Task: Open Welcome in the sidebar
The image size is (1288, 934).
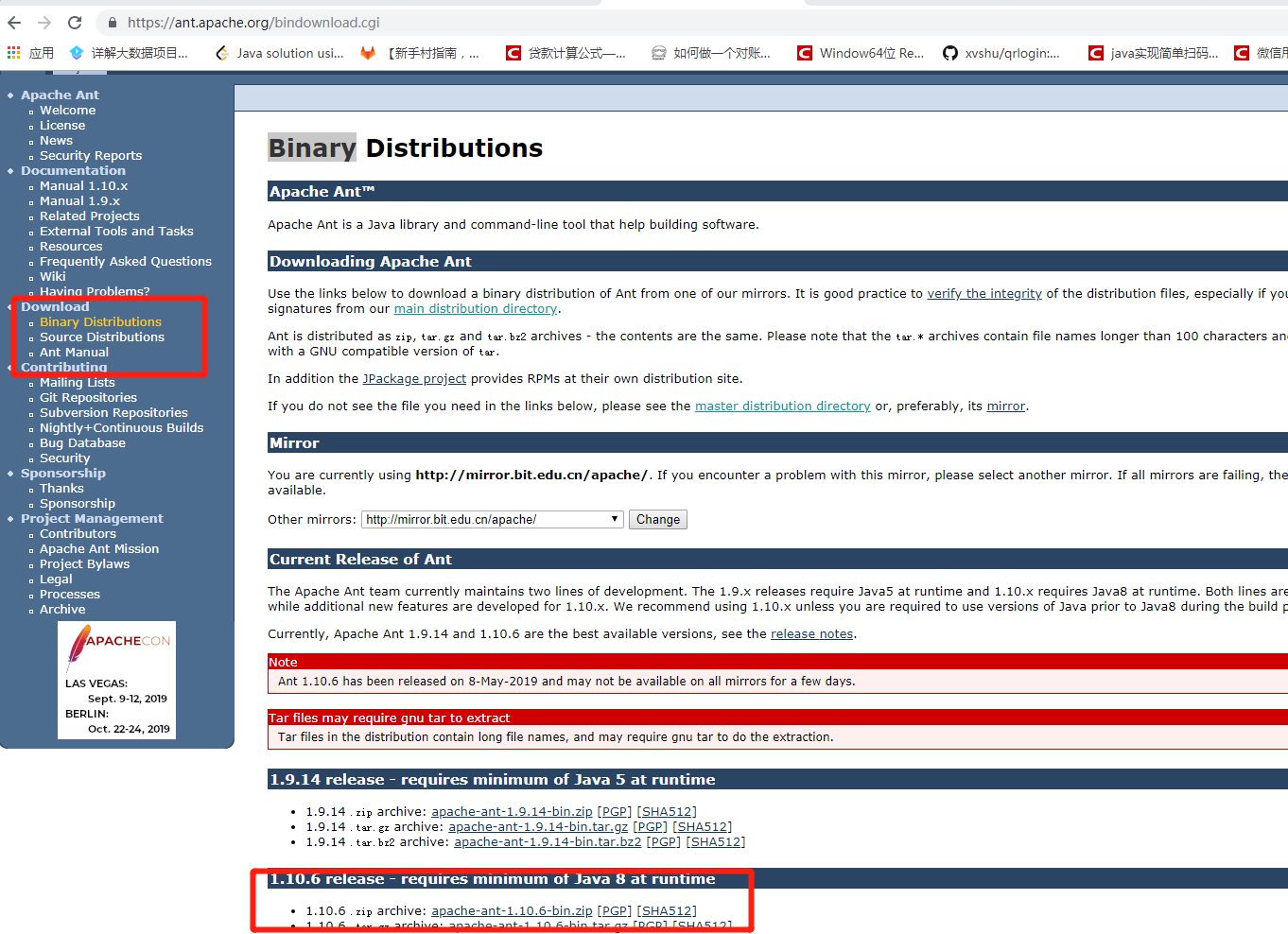Action: tap(67, 111)
